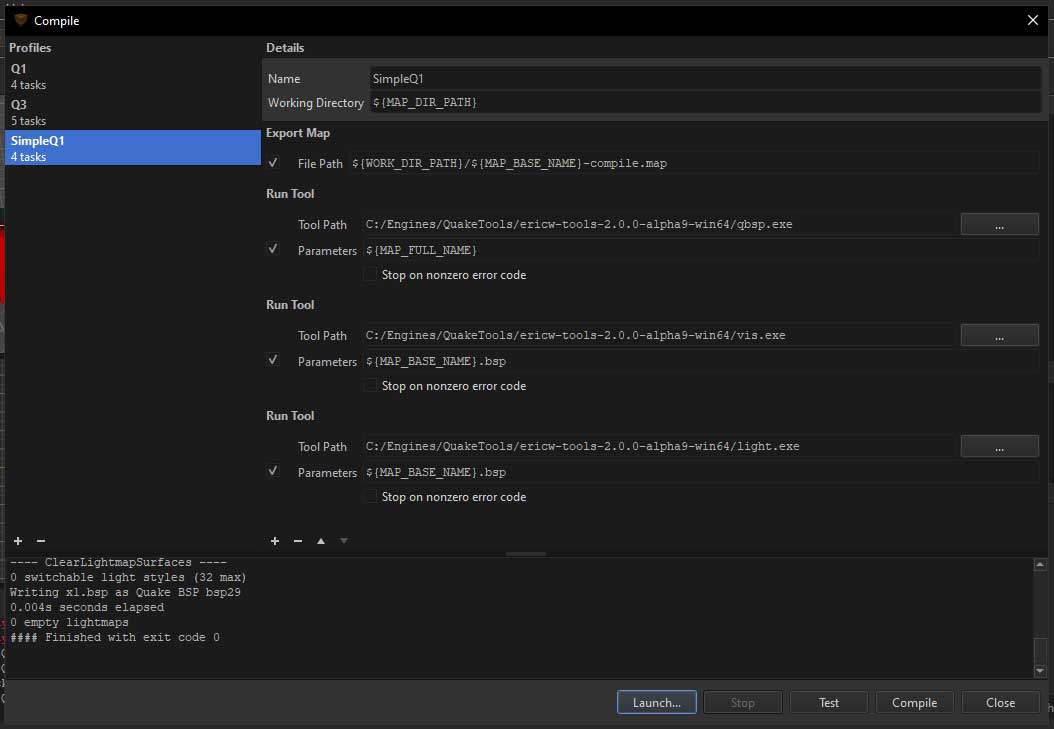Browse for the qbsp.exe tool path

click(1000, 224)
